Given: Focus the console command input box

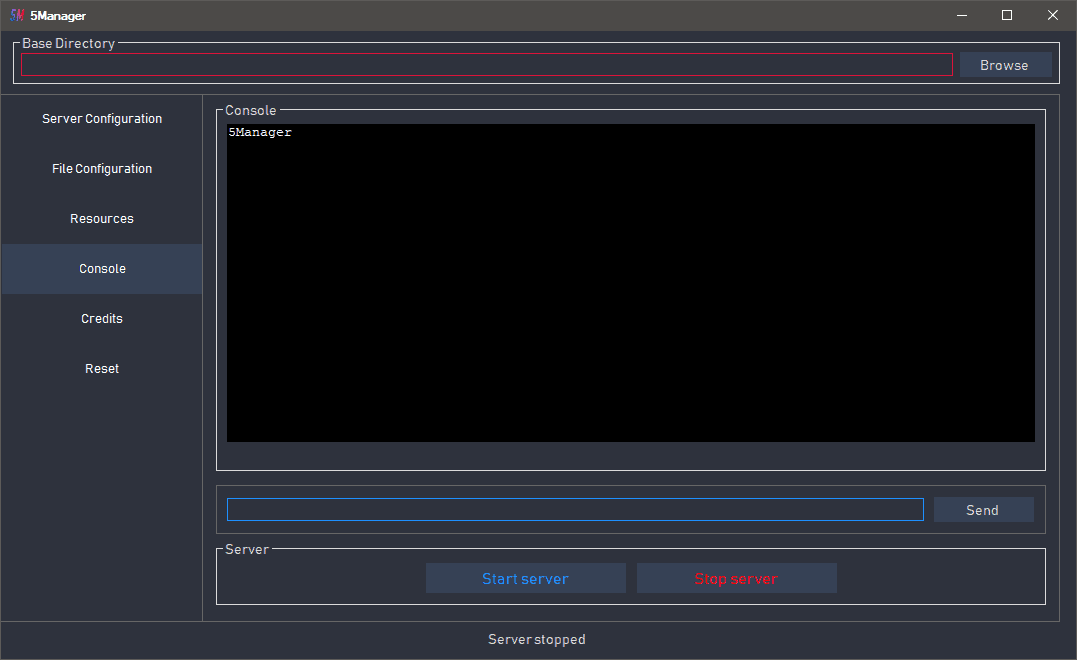Looking at the screenshot, I should 575,510.
